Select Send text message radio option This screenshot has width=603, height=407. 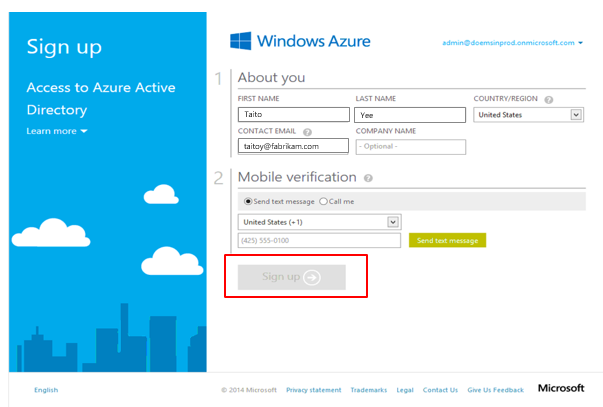coord(248,201)
